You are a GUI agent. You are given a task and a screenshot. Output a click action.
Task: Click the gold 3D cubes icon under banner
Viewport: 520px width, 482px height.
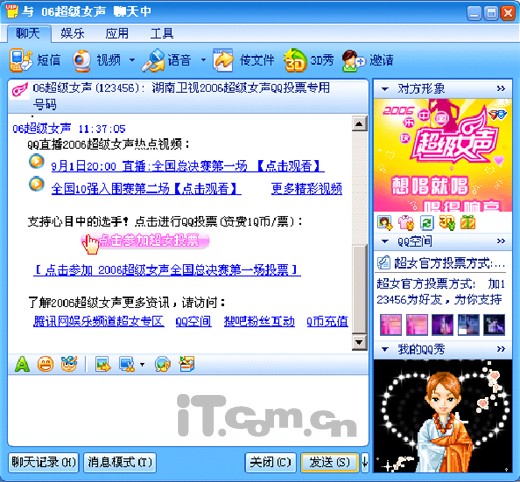coord(447,223)
